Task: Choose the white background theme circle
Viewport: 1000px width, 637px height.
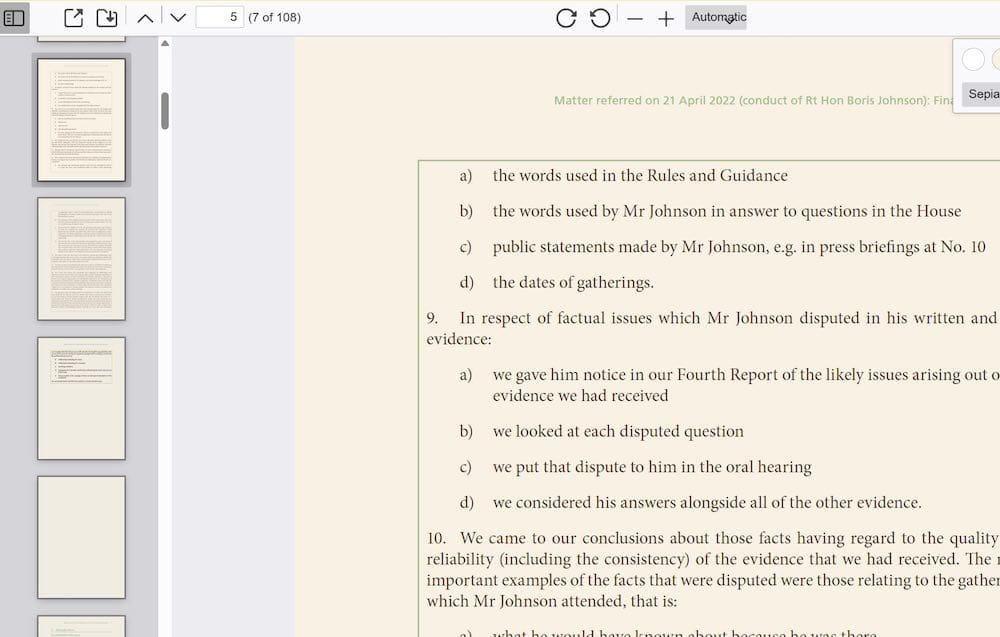Action: click(972, 58)
